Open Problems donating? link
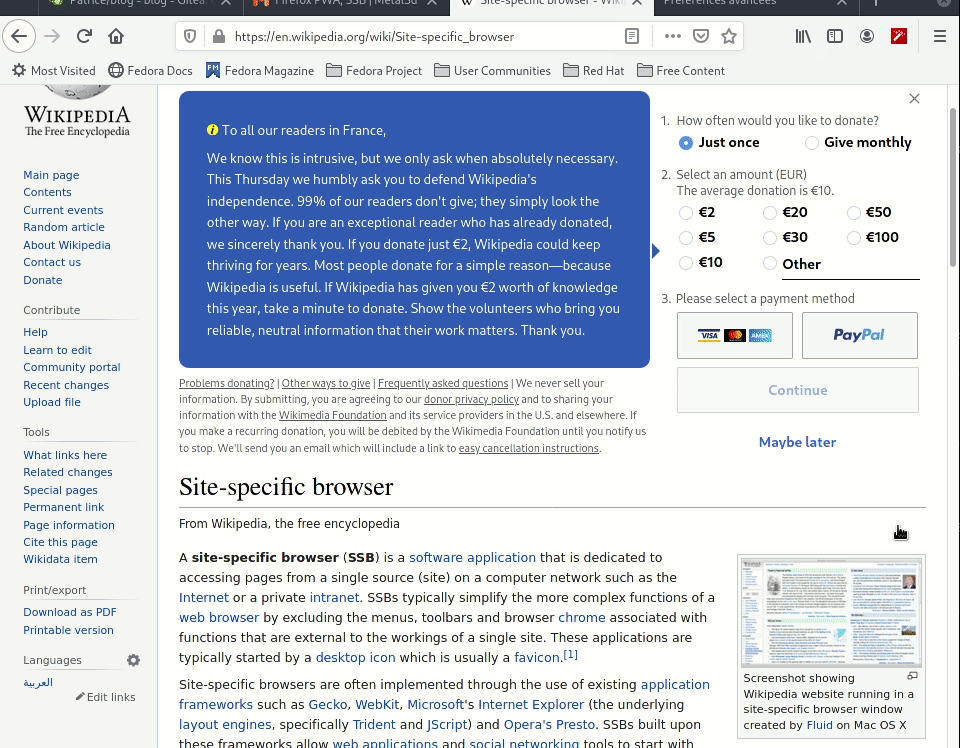The width and height of the screenshot is (960, 748). tap(227, 383)
